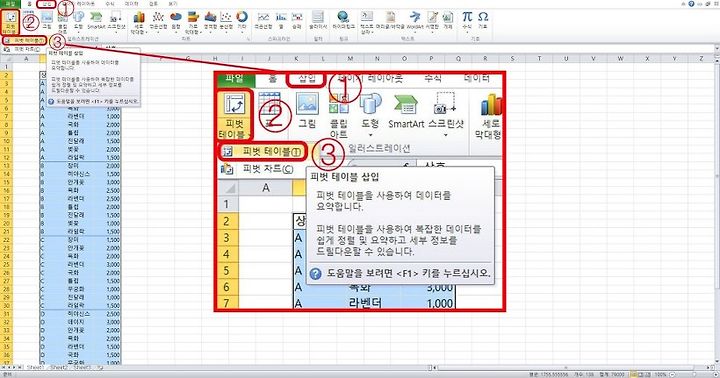Expand the 피벗 테이블 split button in the enlarged inset
720x378 pixels.
[235, 130]
